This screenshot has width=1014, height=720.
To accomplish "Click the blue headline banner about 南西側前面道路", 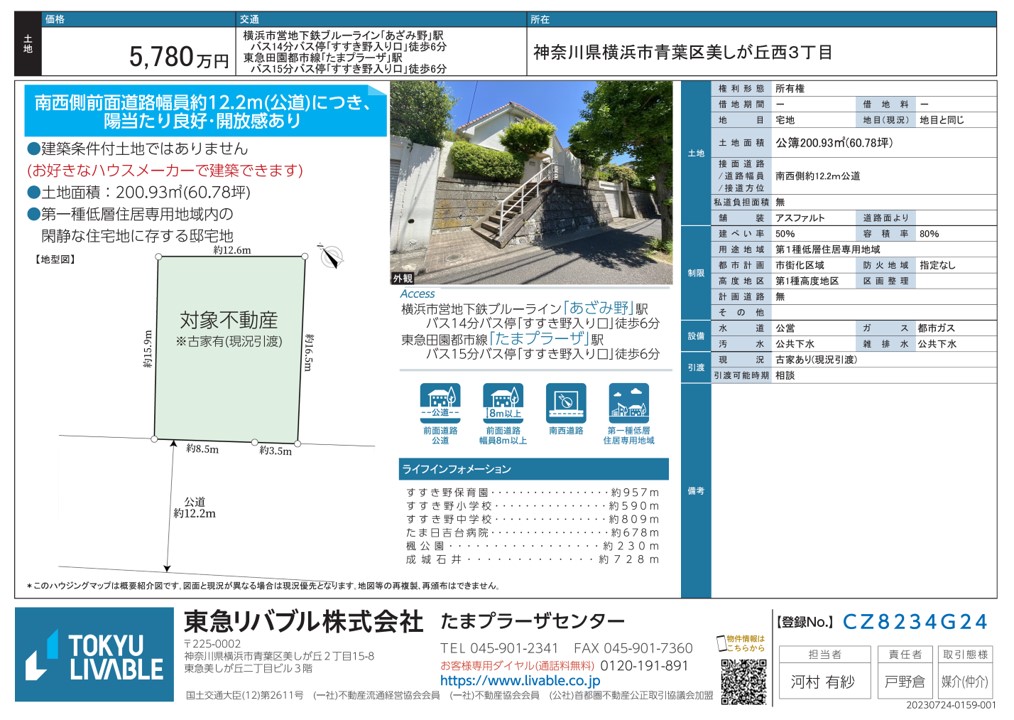I will pyautogui.click(x=203, y=111).
